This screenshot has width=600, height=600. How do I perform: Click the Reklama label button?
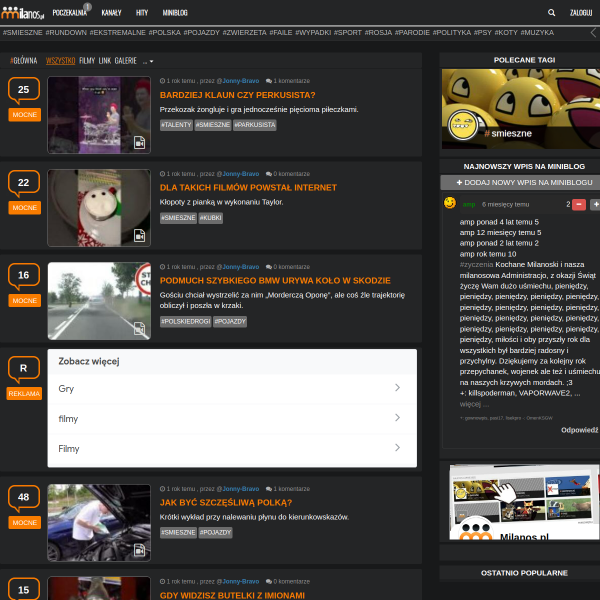click(24, 394)
